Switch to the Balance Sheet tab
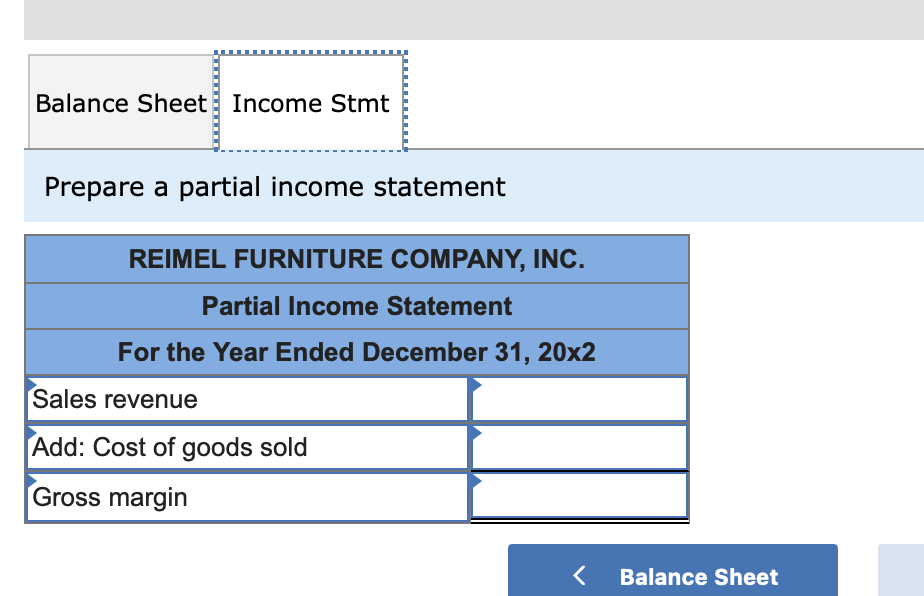Screen dimensions: 924x596 pos(120,103)
